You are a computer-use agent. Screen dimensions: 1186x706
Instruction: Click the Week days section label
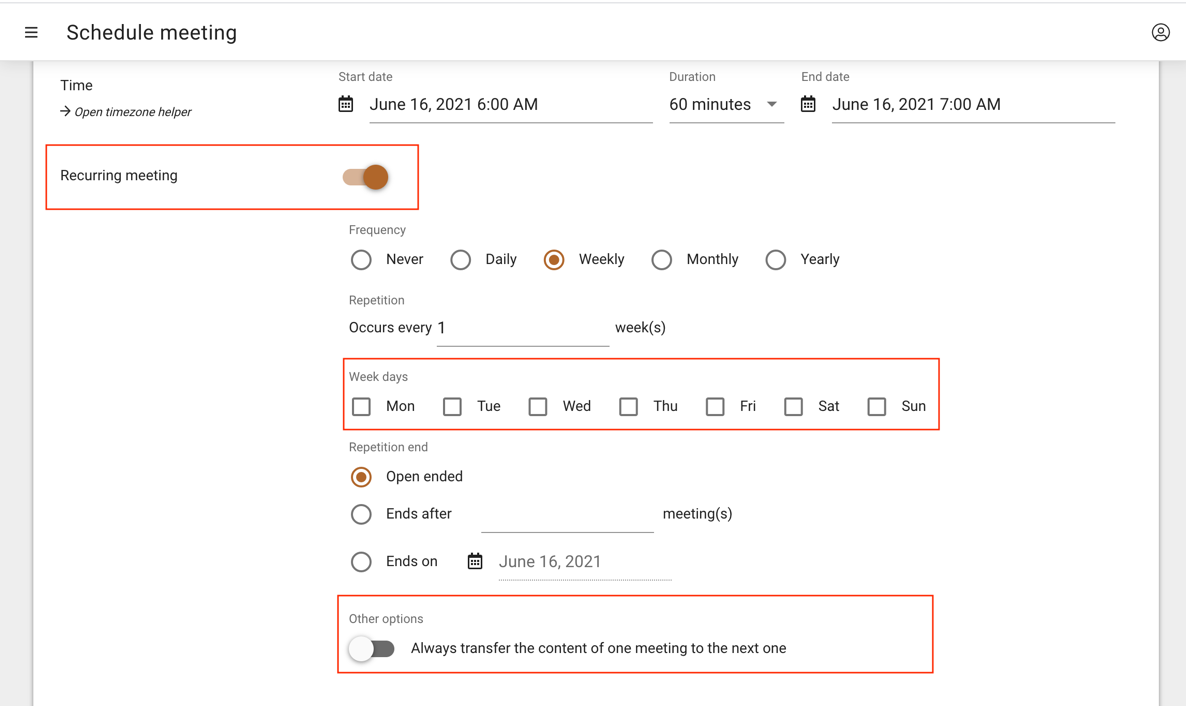pyautogui.click(x=378, y=377)
